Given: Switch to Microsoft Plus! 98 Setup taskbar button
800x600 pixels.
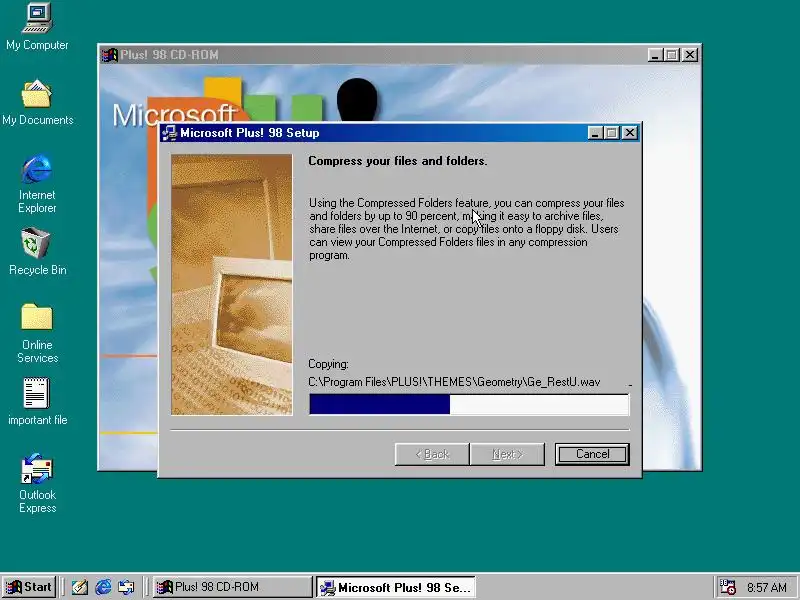Looking at the screenshot, I should click(x=396, y=587).
